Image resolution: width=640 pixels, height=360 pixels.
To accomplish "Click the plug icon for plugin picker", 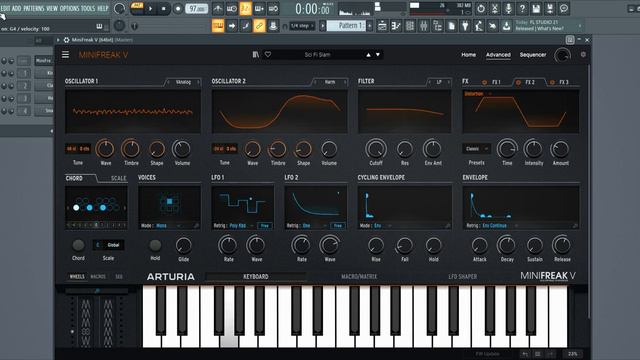I will (x=465, y=26).
